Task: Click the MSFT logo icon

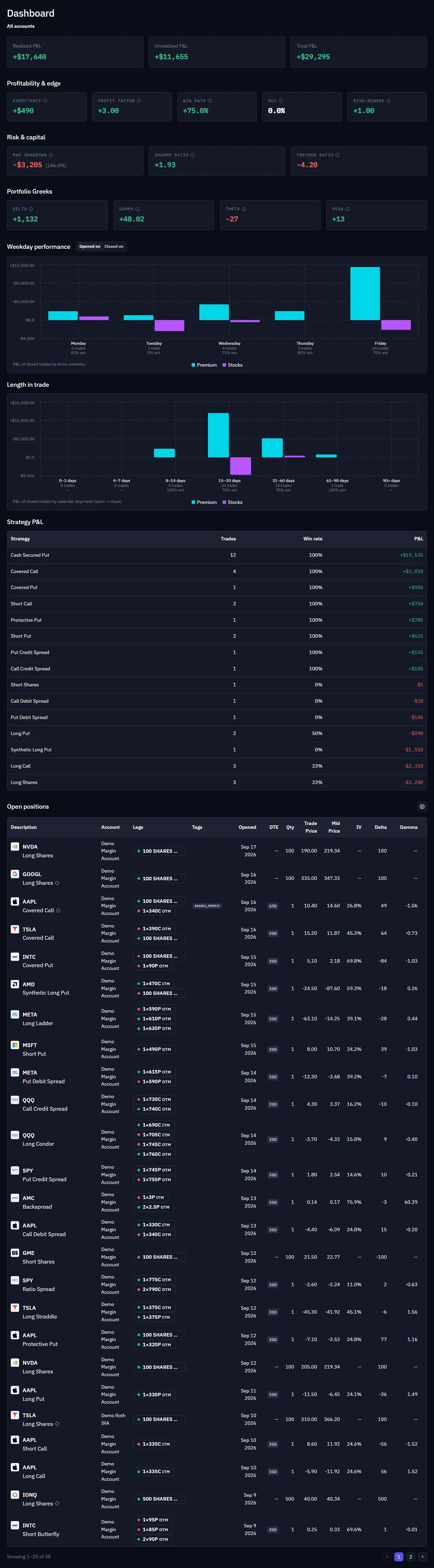Action: pos(15,1045)
